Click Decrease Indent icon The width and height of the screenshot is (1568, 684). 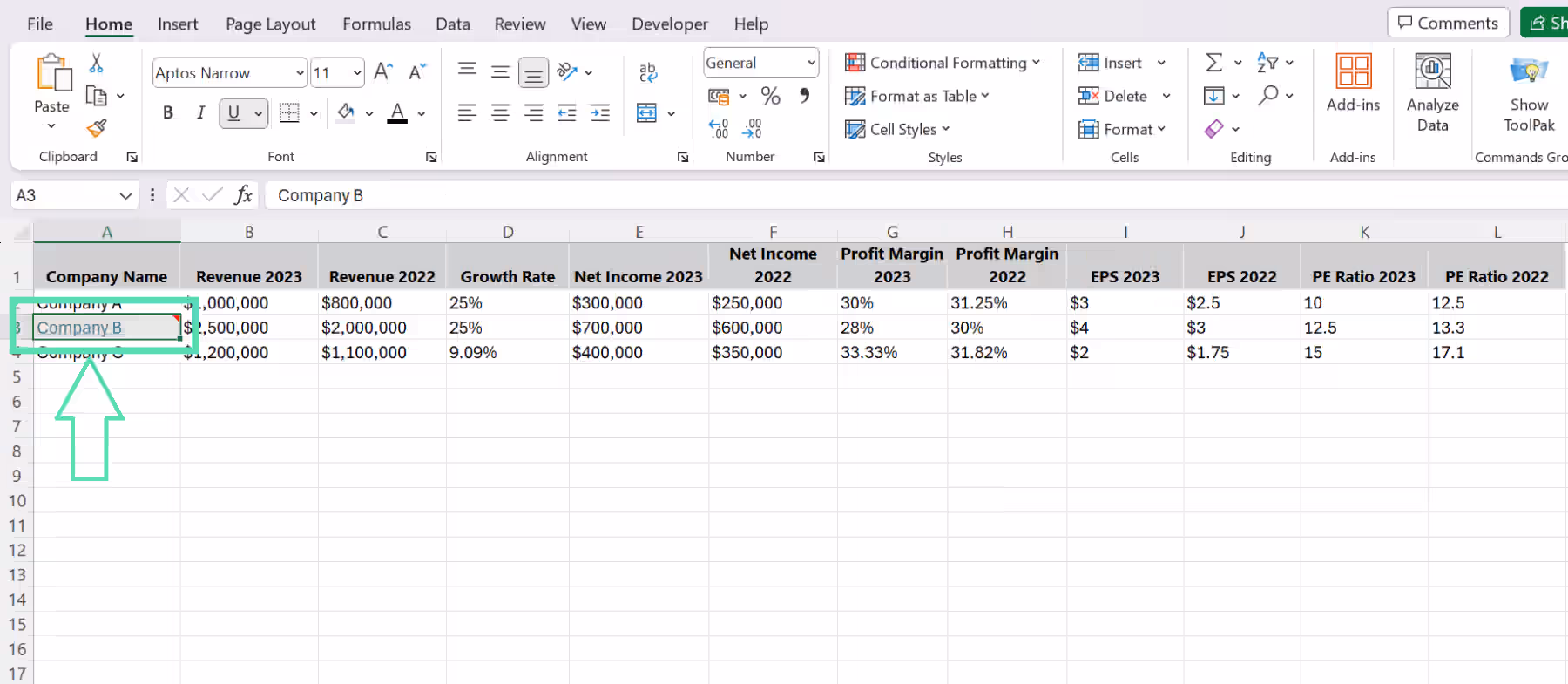coord(567,112)
